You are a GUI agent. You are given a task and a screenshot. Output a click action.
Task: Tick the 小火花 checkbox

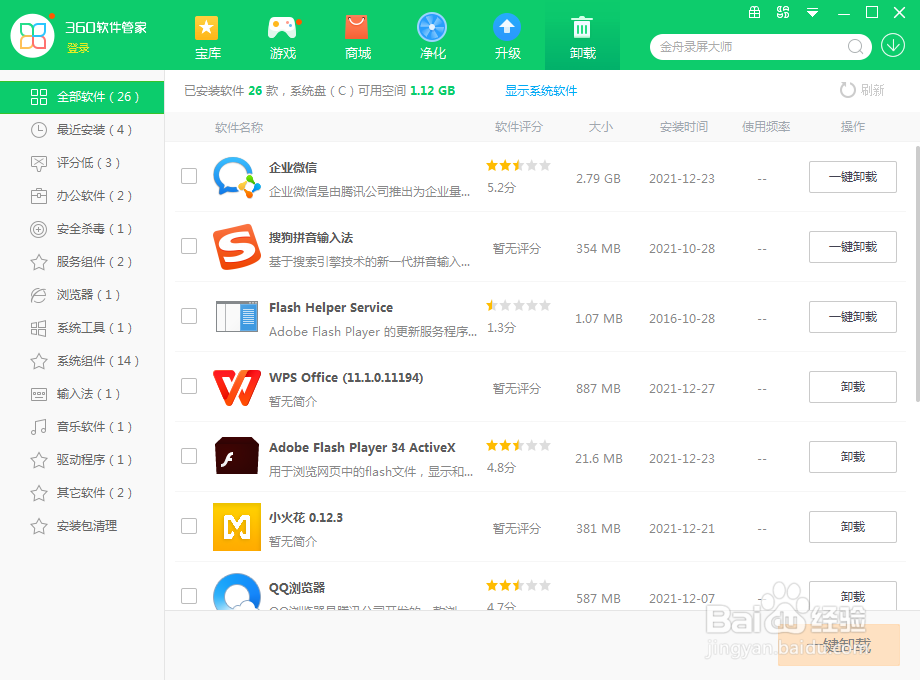[x=189, y=526]
